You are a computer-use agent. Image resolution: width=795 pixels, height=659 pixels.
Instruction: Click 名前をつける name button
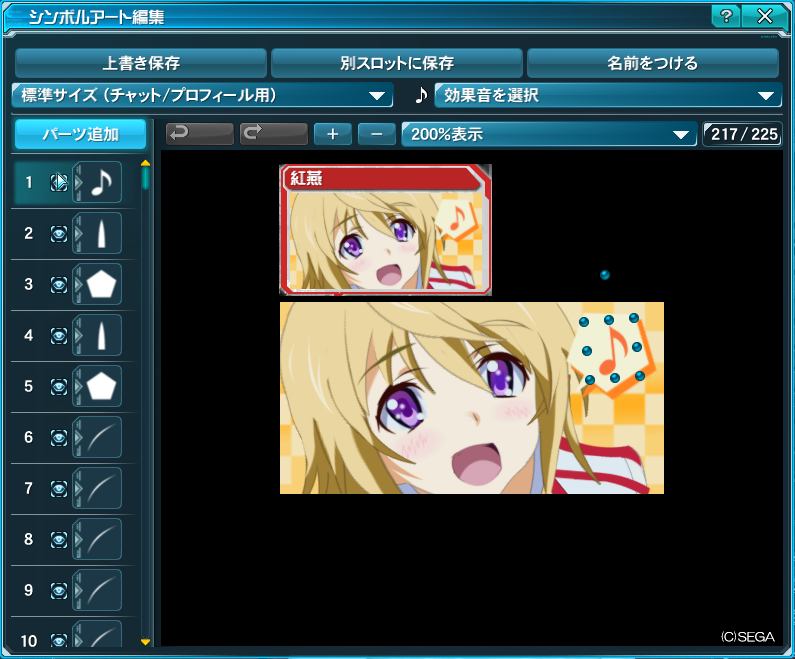653,63
